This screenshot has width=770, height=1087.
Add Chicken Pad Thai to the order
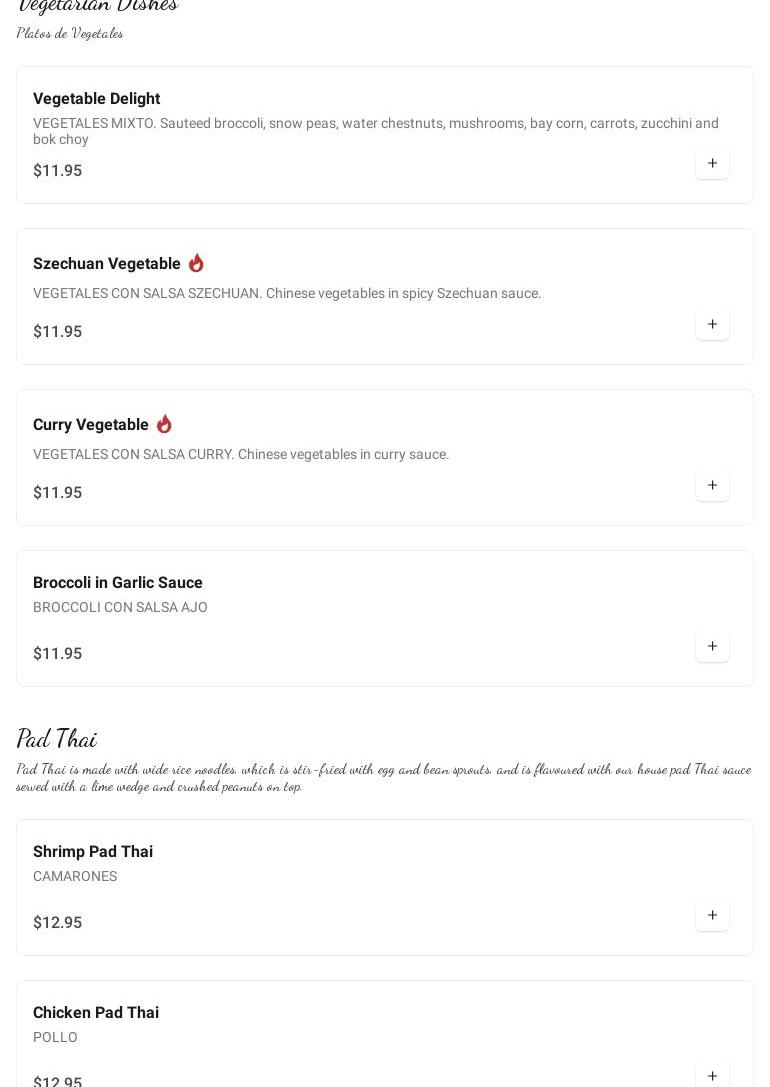(712, 1075)
